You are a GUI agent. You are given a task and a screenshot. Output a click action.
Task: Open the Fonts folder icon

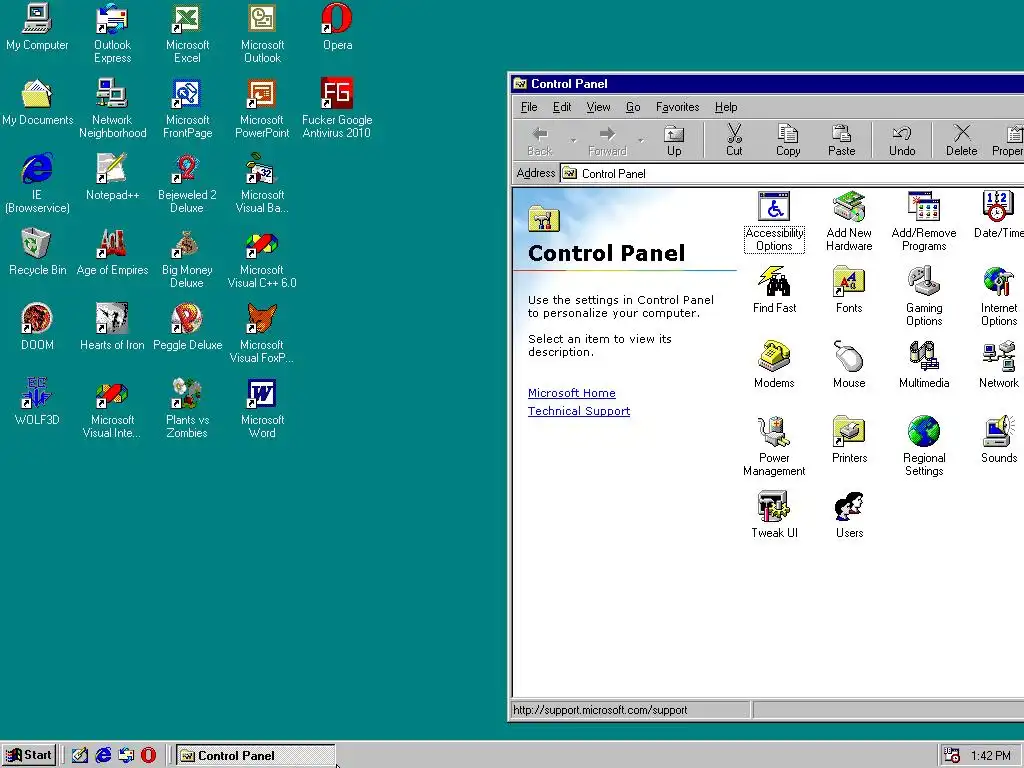[849, 289]
